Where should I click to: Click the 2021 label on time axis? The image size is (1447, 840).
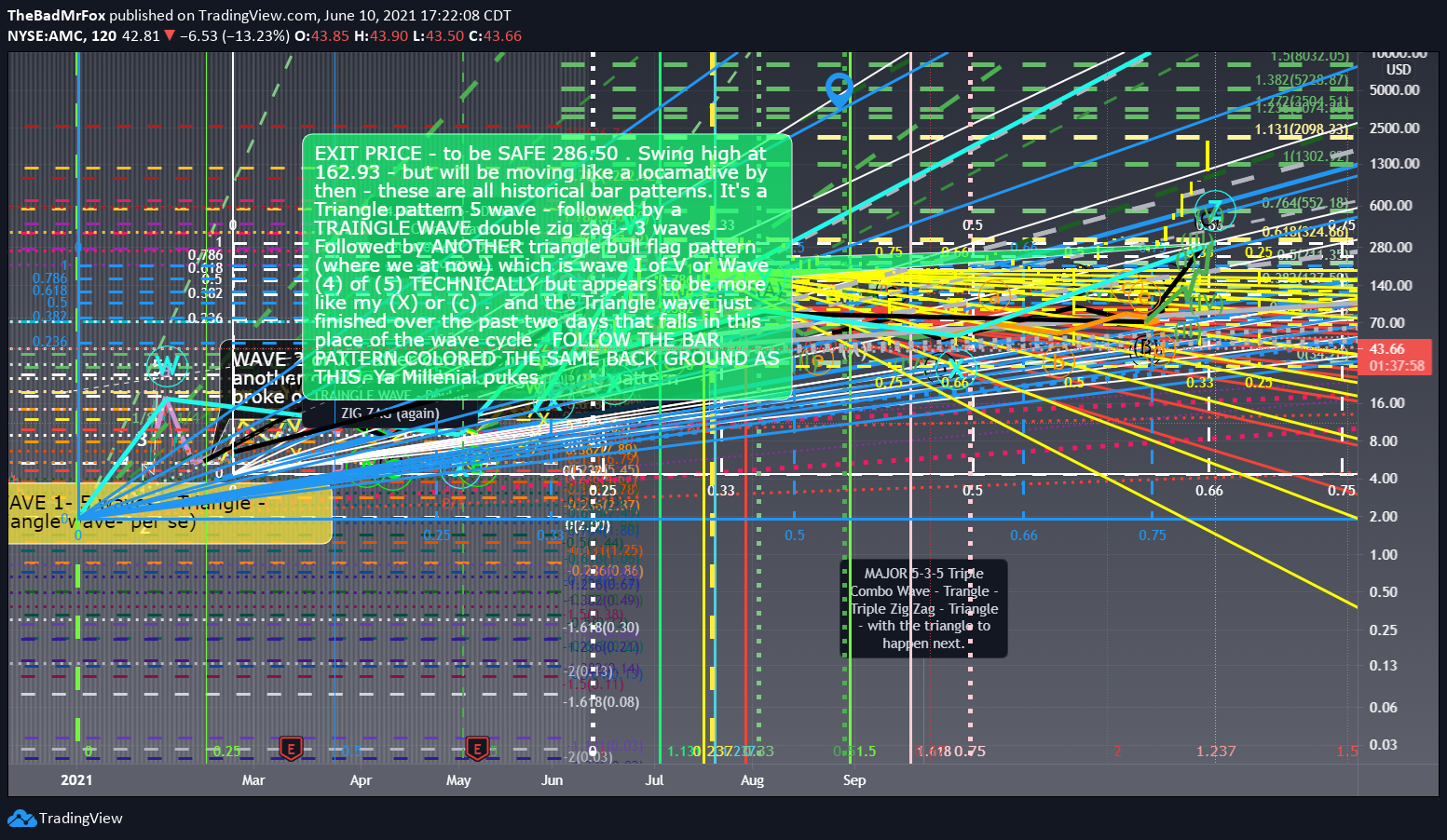pos(76,780)
